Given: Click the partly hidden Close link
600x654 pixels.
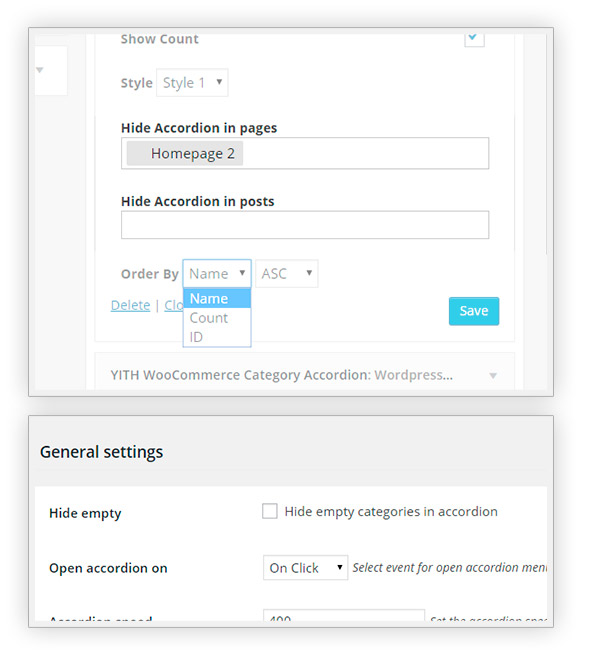Looking at the screenshot, I should (x=174, y=305).
